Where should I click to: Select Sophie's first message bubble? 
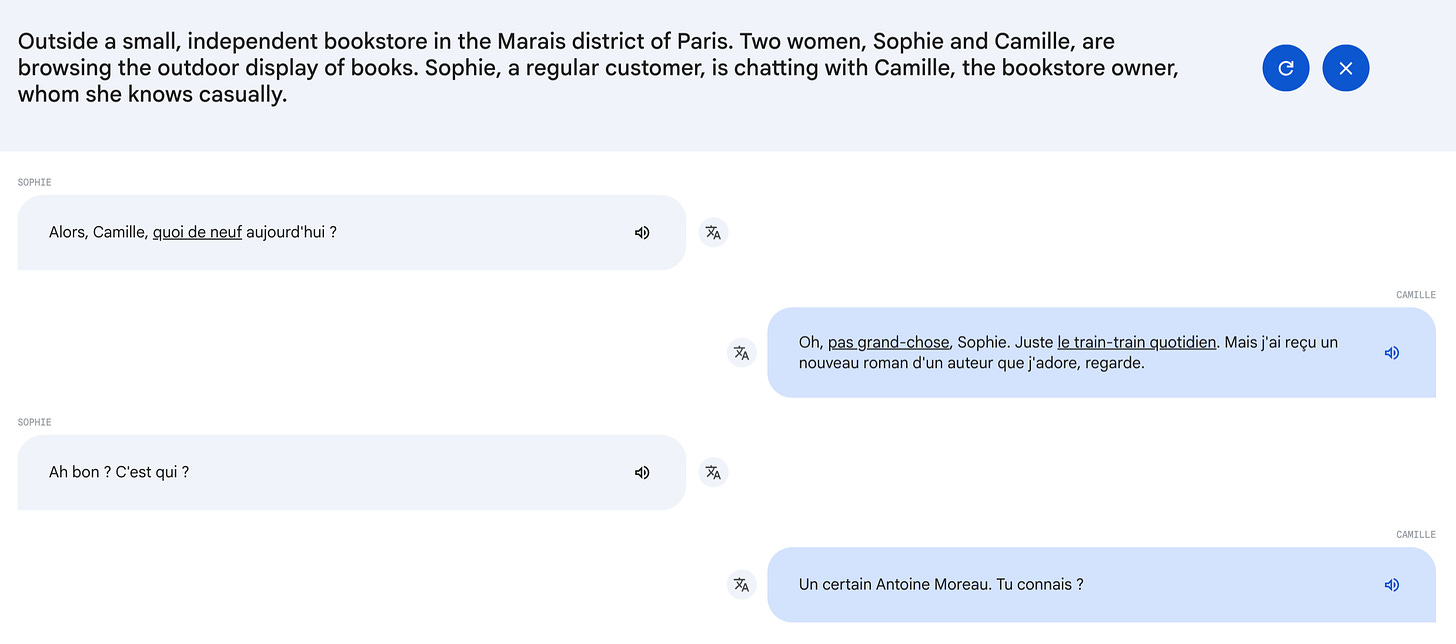[x=352, y=232]
